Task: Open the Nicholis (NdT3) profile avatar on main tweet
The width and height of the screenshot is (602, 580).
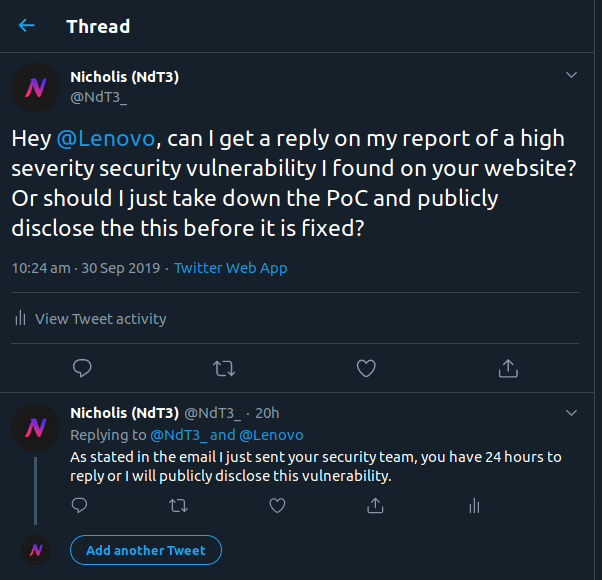Action: [35, 88]
